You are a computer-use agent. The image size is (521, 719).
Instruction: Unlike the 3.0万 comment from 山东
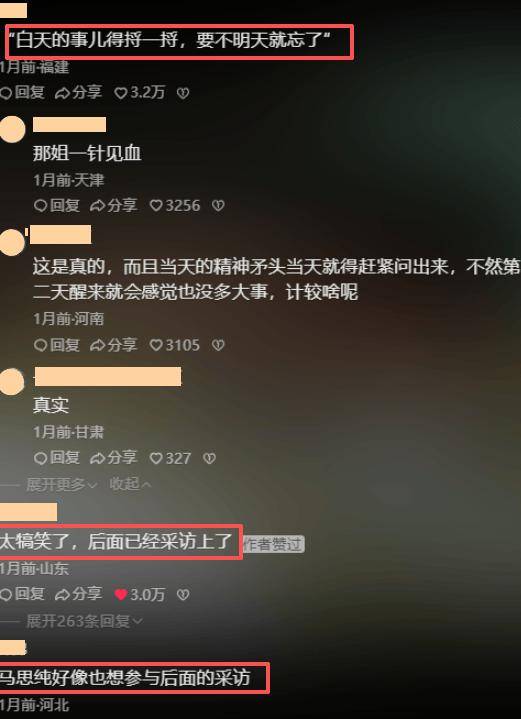pyautogui.click(x=139, y=595)
